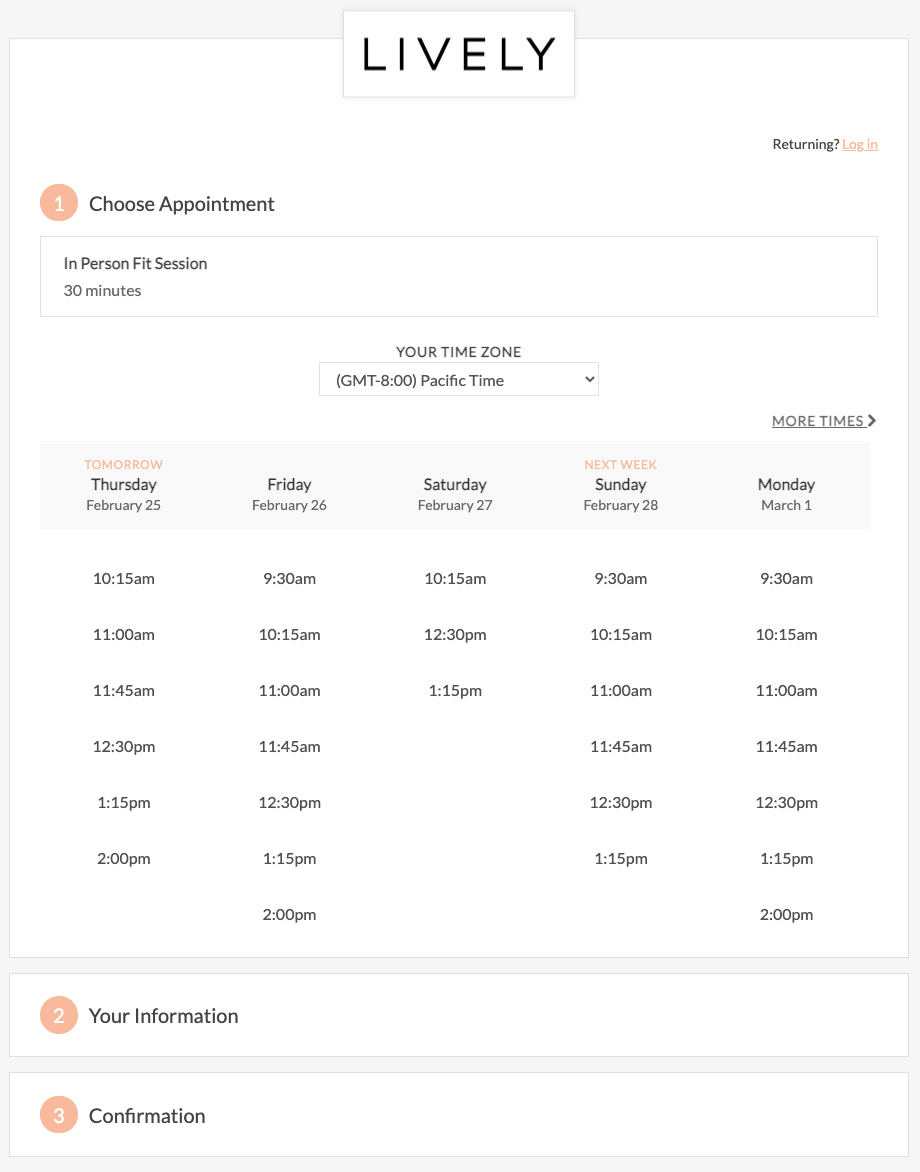Click the TOMORROW label above Thursday
This screenshot has height=1172, width=920.
point(123,464)
